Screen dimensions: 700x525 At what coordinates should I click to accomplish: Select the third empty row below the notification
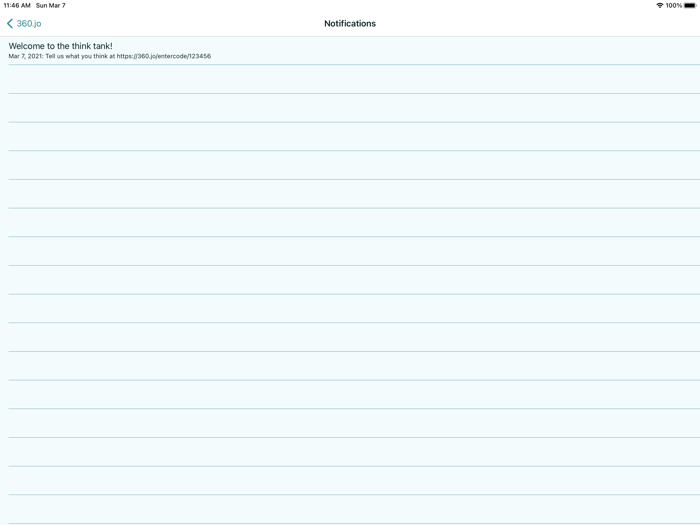(x=350, y=136)
